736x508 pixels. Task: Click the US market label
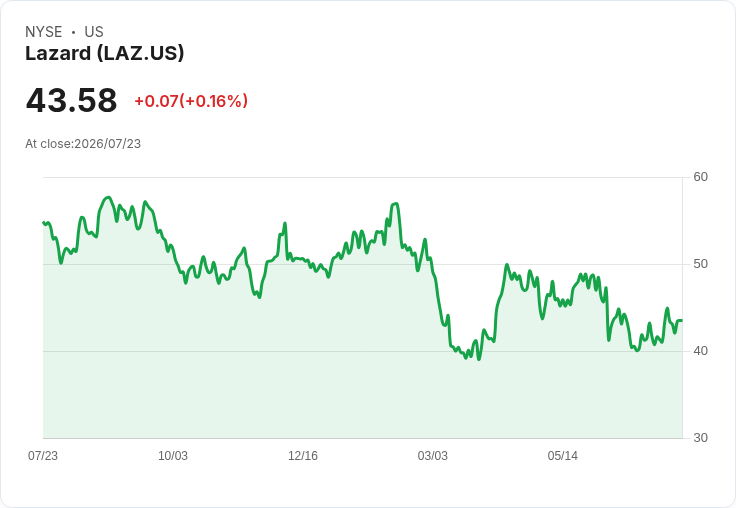(94, 32)
